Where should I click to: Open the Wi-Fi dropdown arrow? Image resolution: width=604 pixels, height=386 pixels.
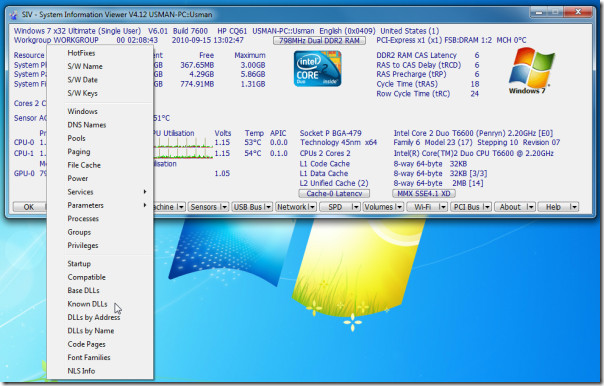pos(443,207)
